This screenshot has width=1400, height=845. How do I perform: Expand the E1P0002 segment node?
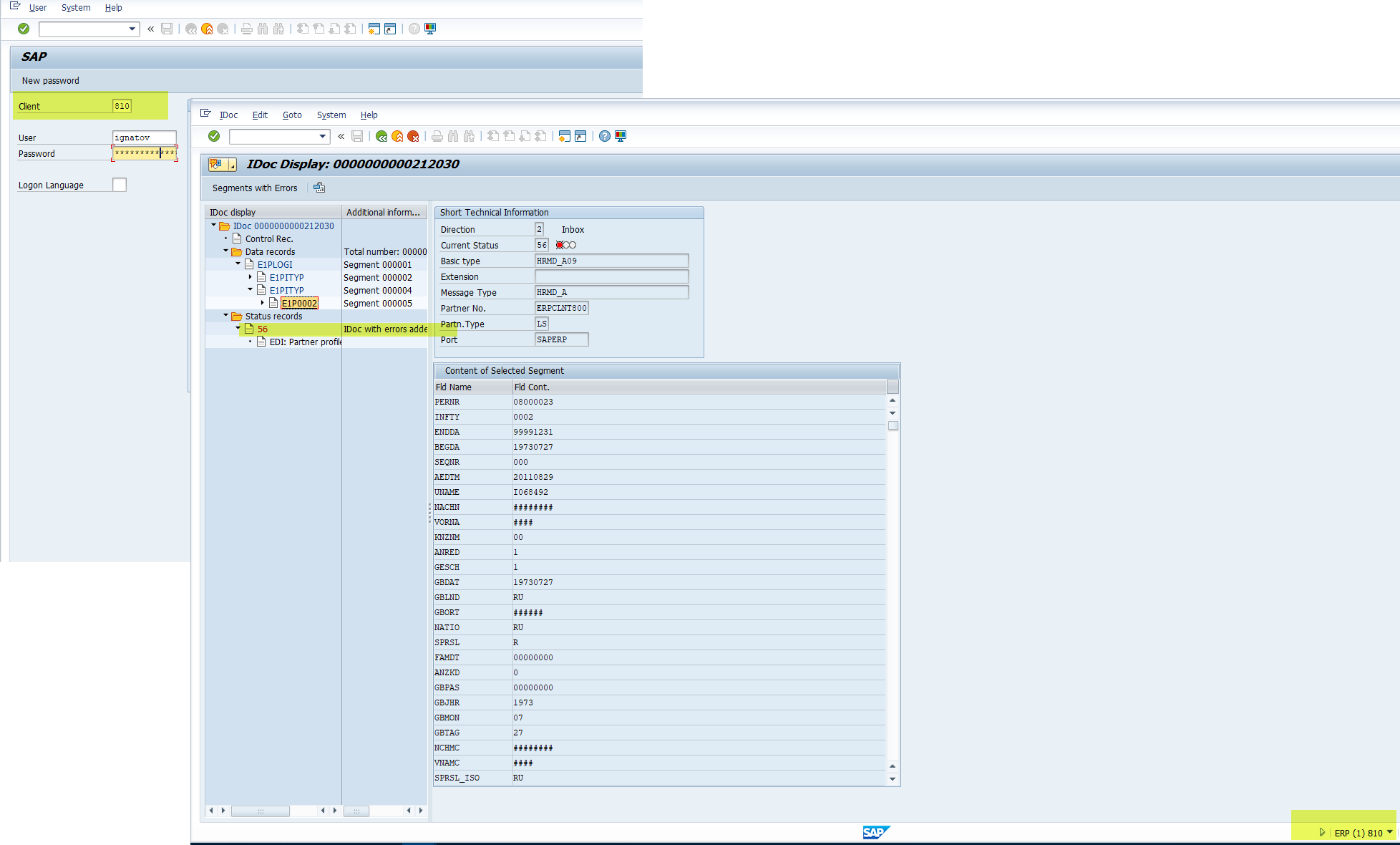point(262,302)
